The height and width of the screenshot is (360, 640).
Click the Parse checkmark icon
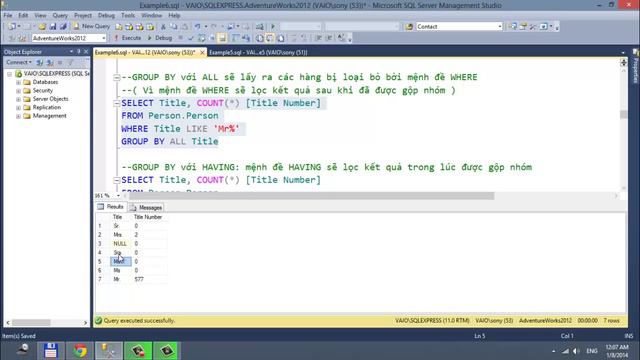pos(191,38)
